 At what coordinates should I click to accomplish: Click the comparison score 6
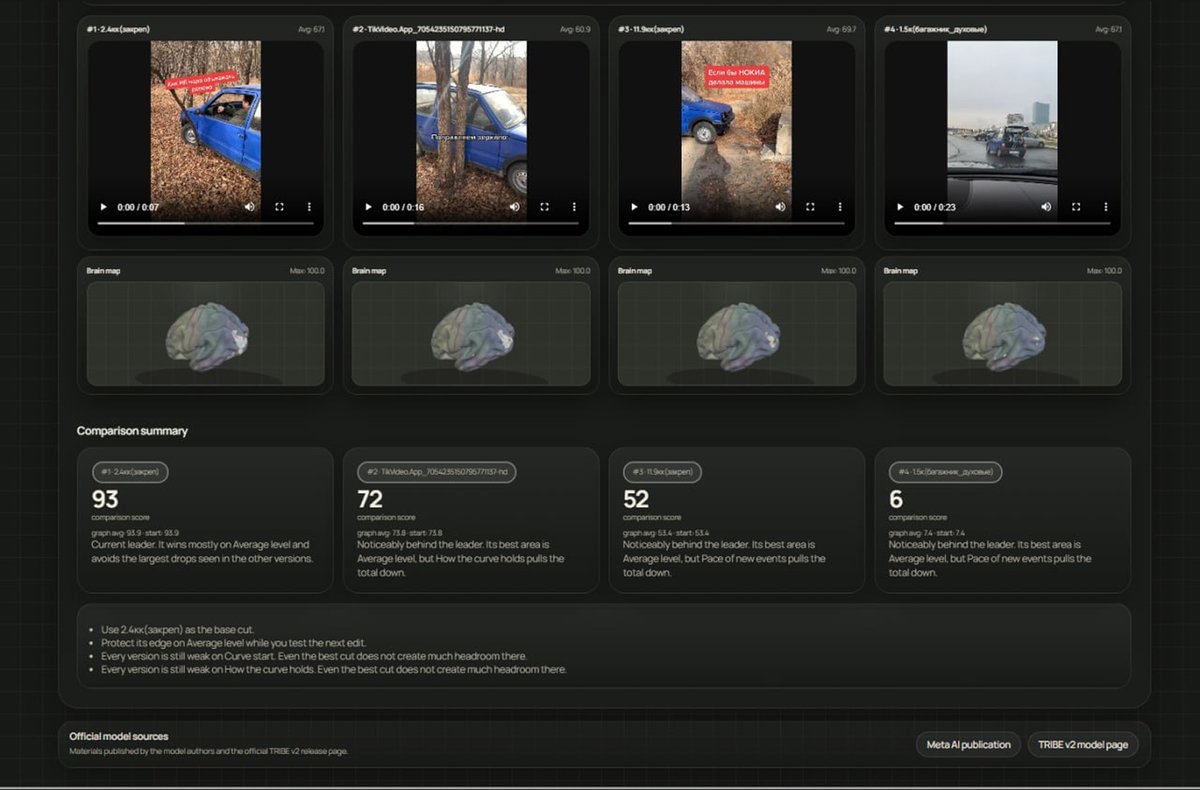[896, 499]
